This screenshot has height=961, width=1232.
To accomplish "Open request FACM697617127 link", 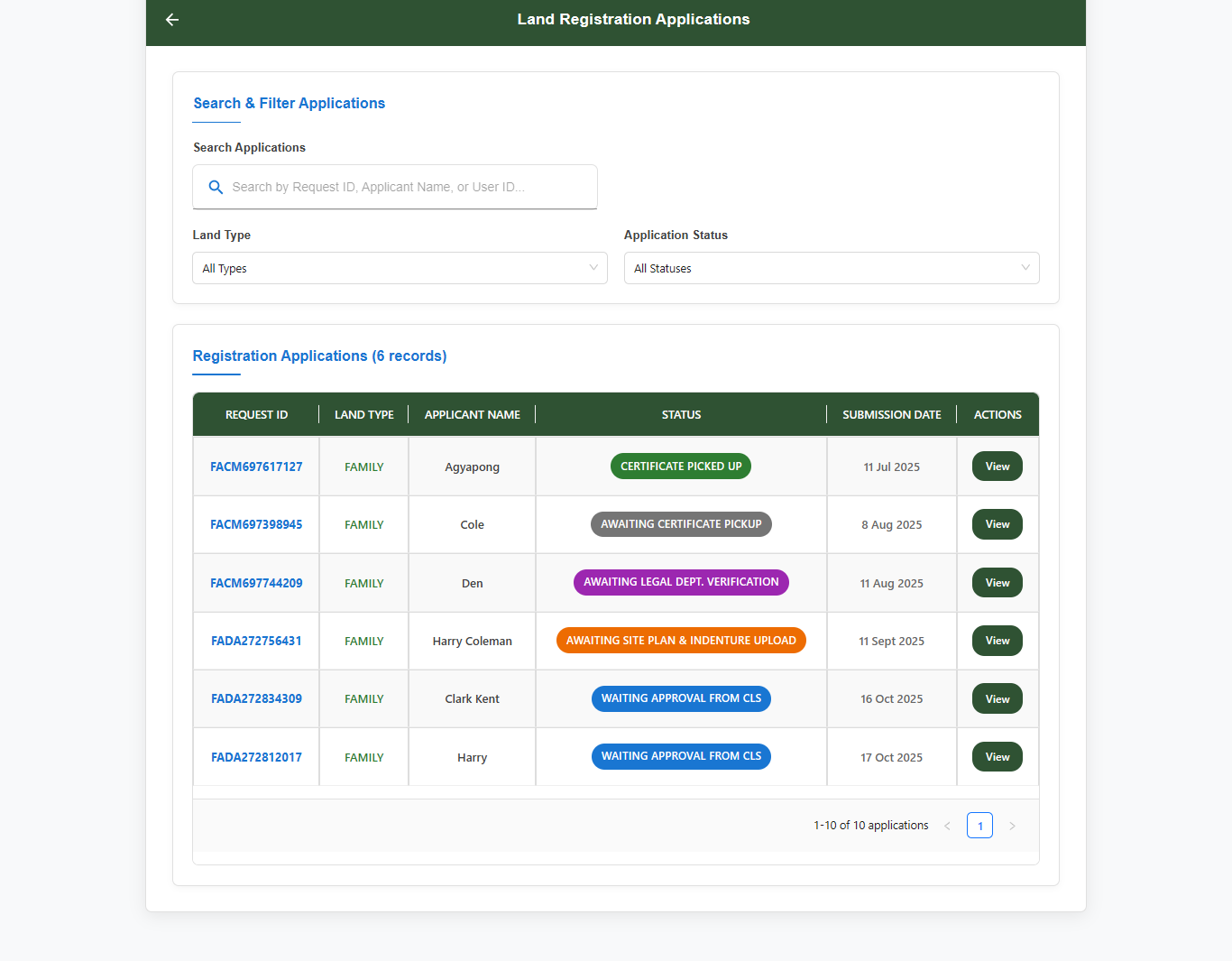I will click(x=256, y=467).
